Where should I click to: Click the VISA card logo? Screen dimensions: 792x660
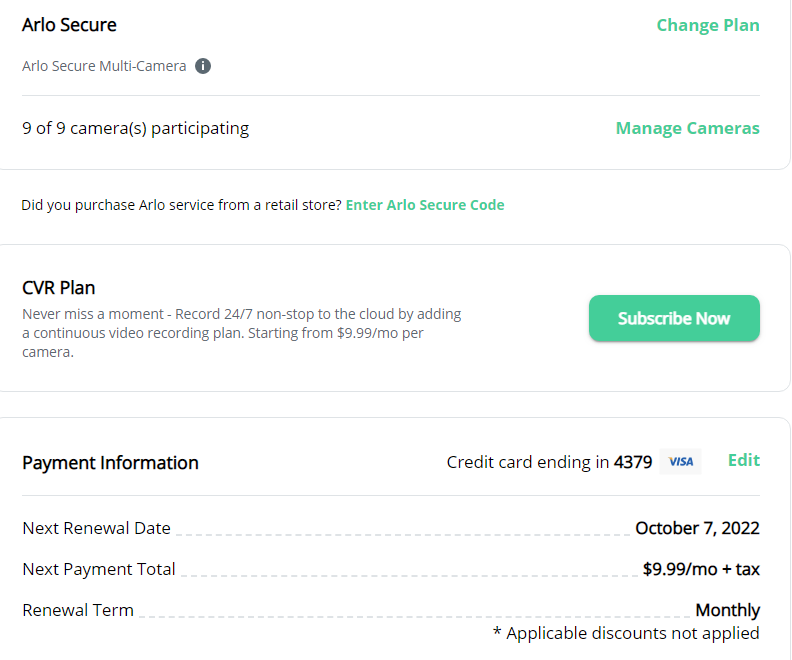(680, 462)
